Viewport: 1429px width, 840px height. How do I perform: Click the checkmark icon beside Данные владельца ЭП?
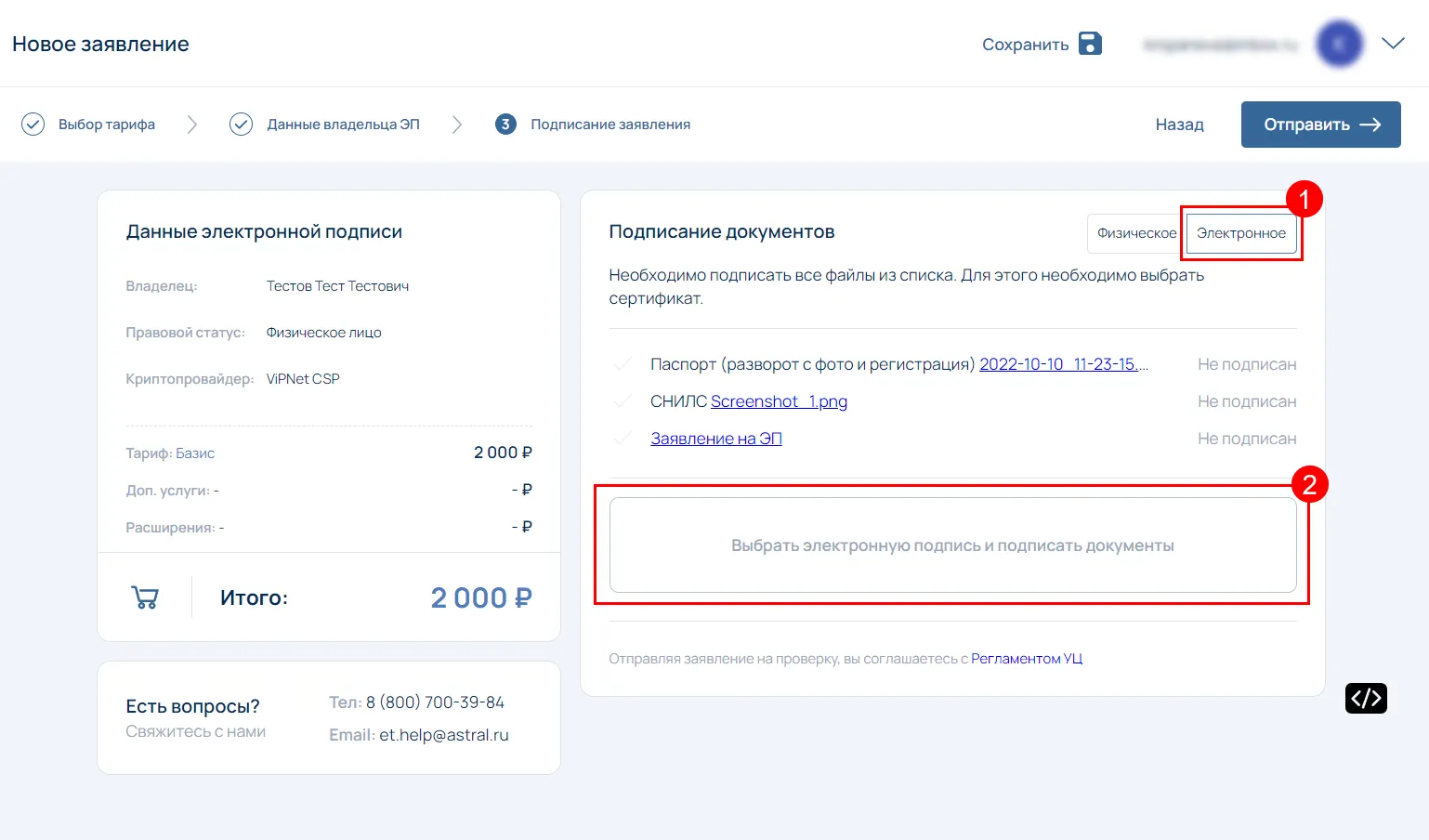pos(241,125)
